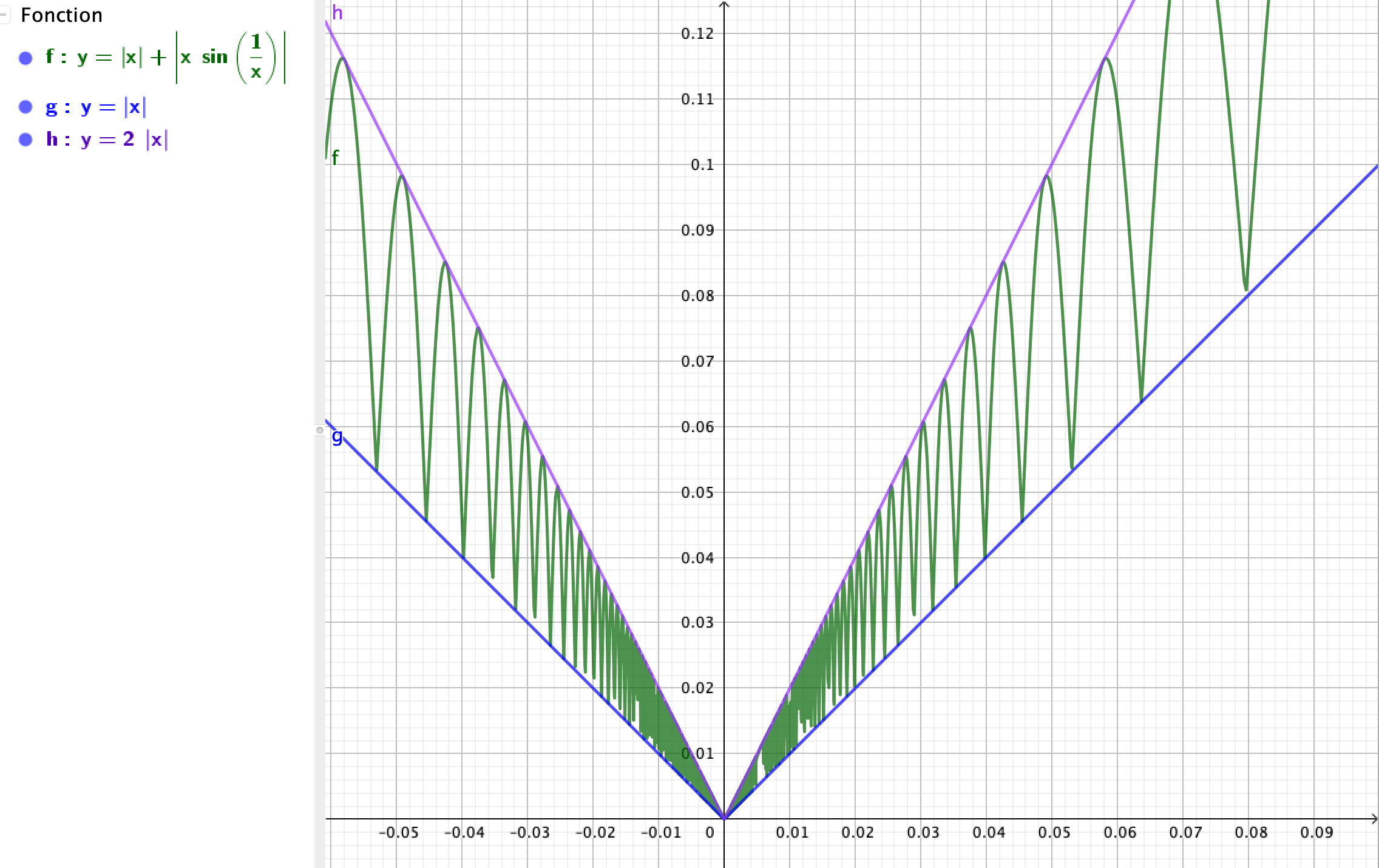Select the h: y = 2|x| entry
The width and height of the screenshot is (1379, 868).
(107, 140)
